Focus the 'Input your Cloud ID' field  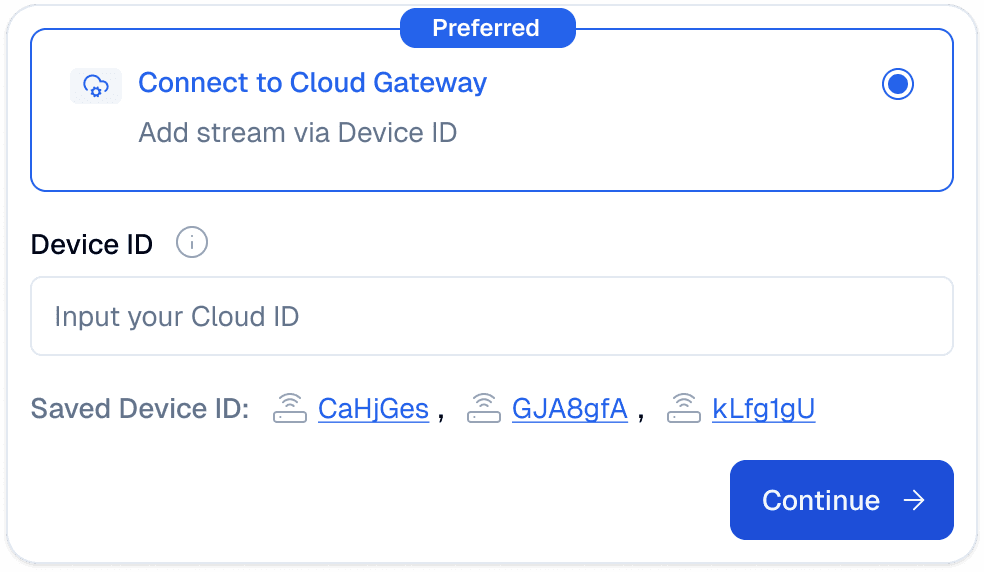click(x=492, y=316)
